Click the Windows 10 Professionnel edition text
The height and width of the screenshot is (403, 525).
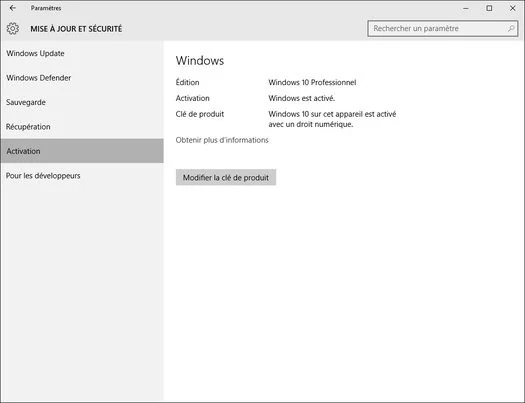tap(312, 82)
